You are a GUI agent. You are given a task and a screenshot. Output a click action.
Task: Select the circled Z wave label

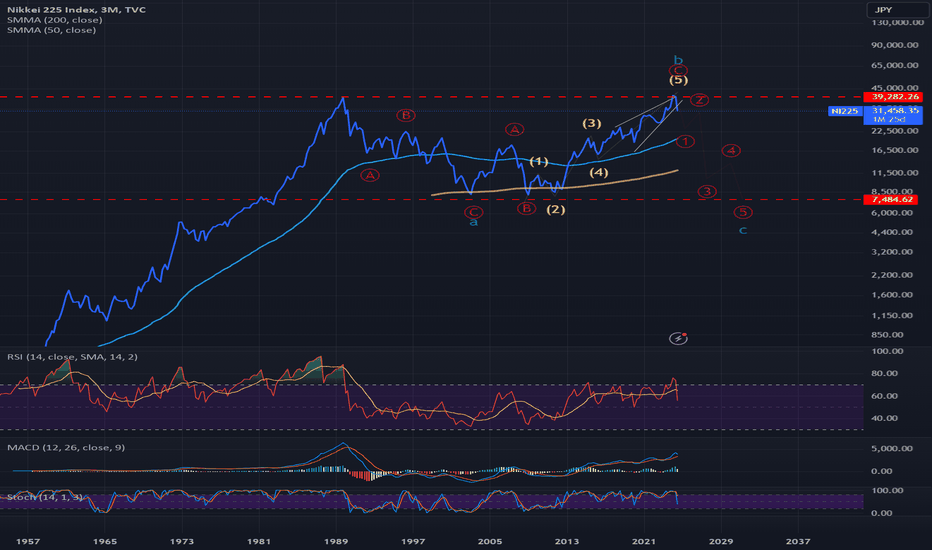click(699, 99)
